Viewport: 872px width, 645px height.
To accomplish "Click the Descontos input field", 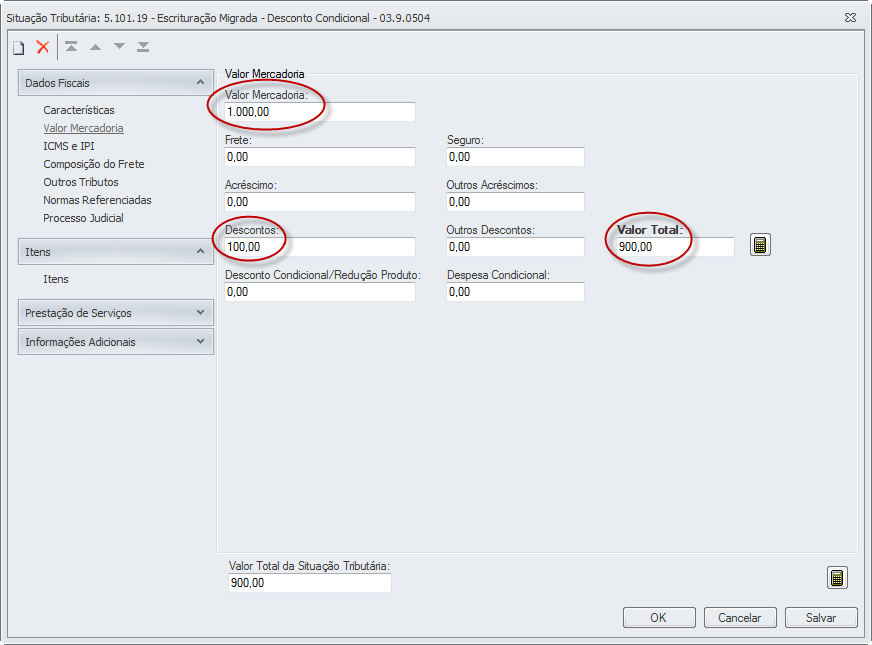I will 320,247.
